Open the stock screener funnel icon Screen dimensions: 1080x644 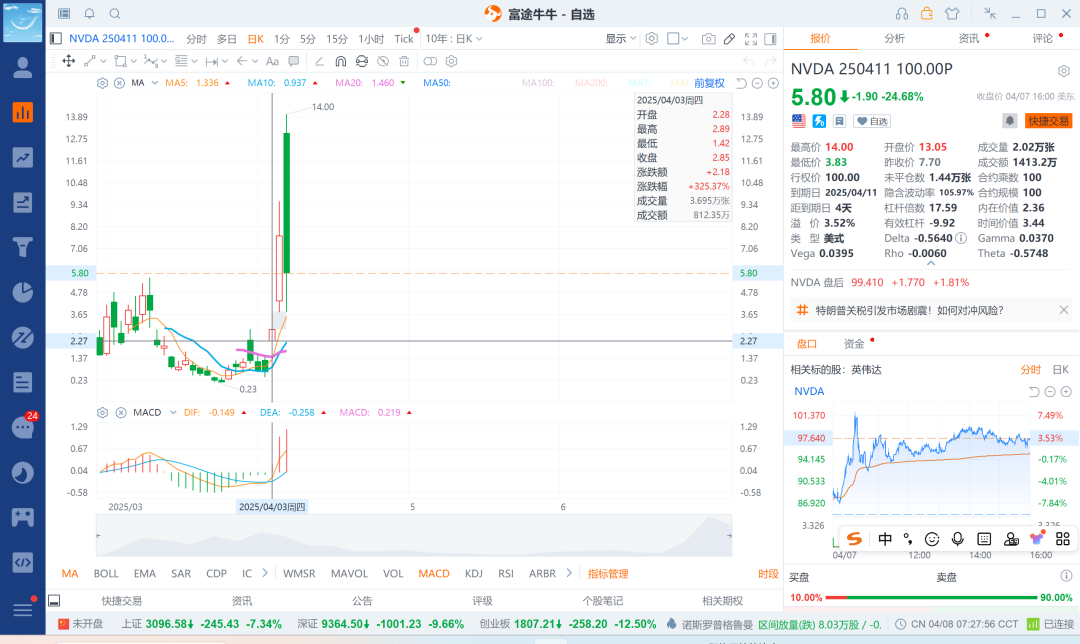click(x=23, y=247)
